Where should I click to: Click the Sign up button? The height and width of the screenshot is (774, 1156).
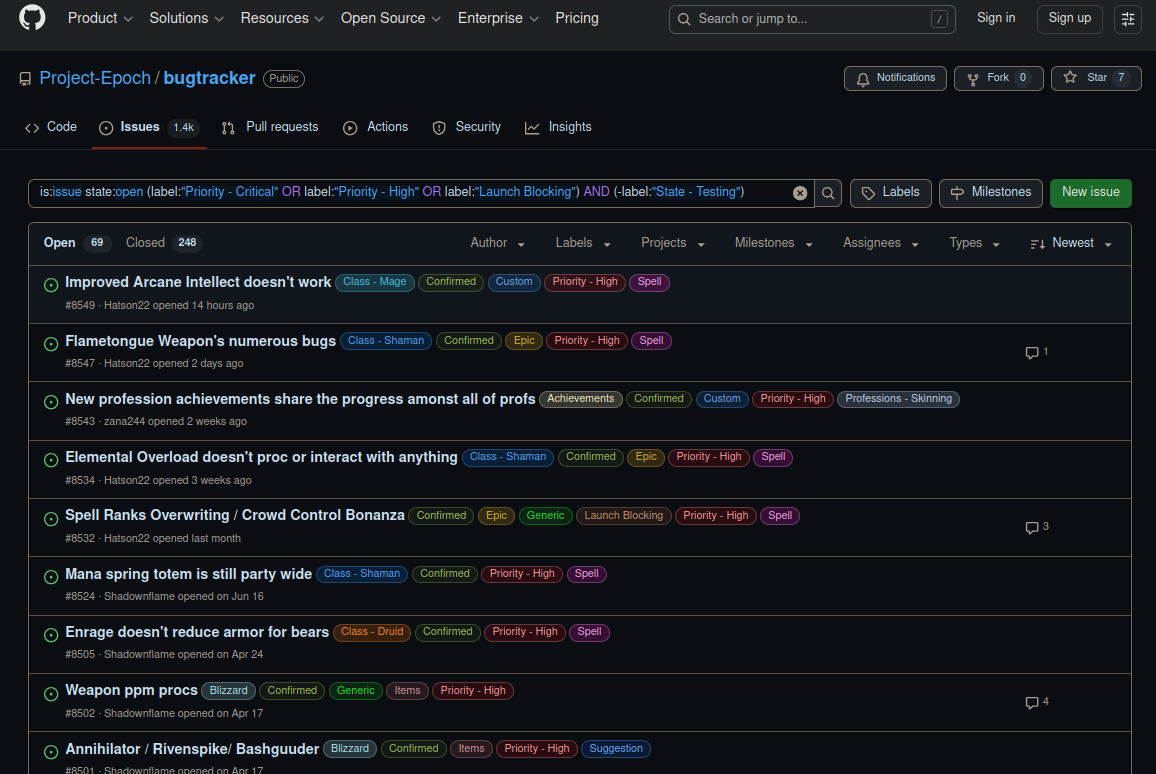coord(1070,18)
